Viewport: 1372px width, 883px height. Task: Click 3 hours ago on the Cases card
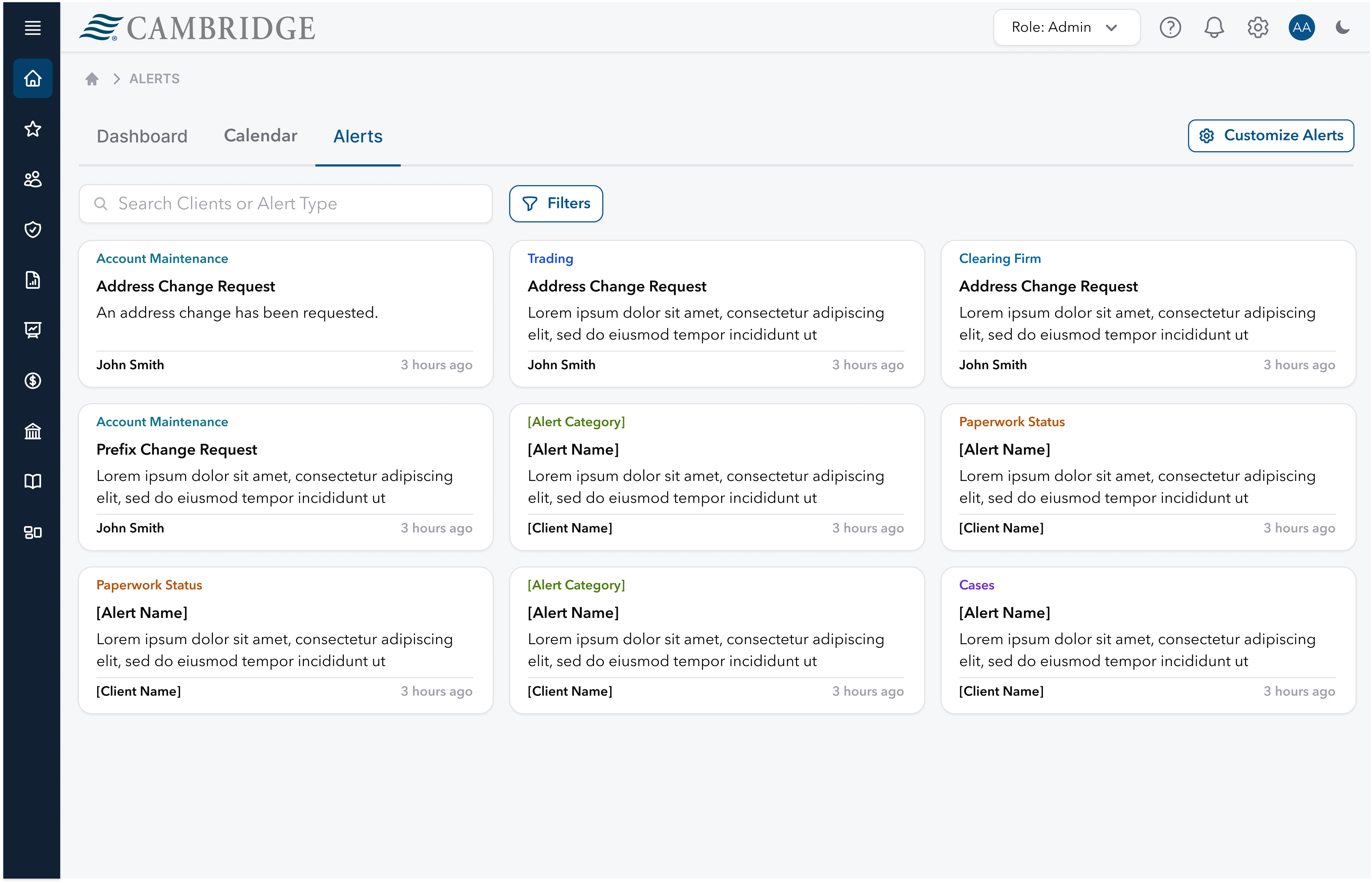1299,692
